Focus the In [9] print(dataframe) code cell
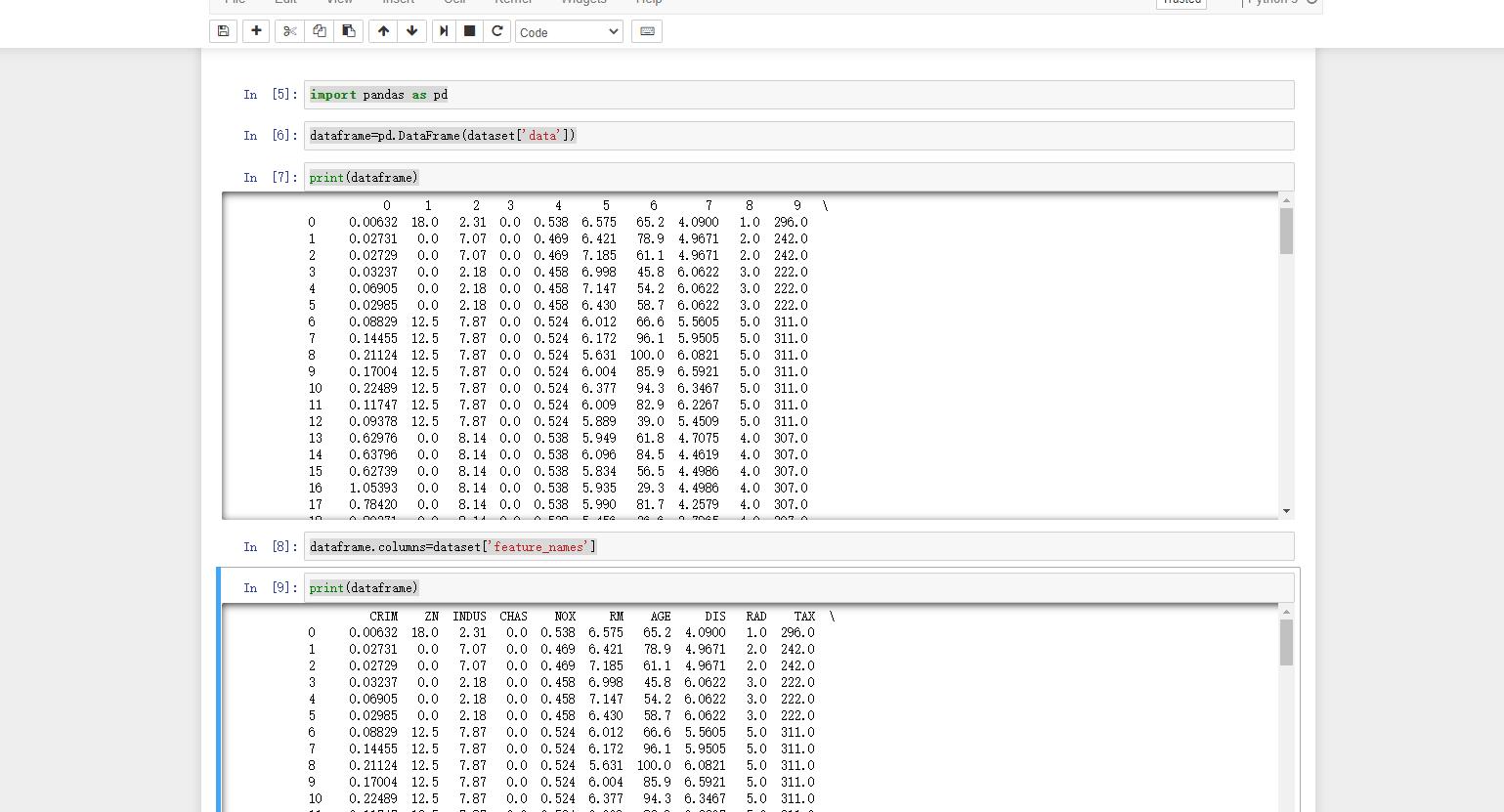 (798, 587)
